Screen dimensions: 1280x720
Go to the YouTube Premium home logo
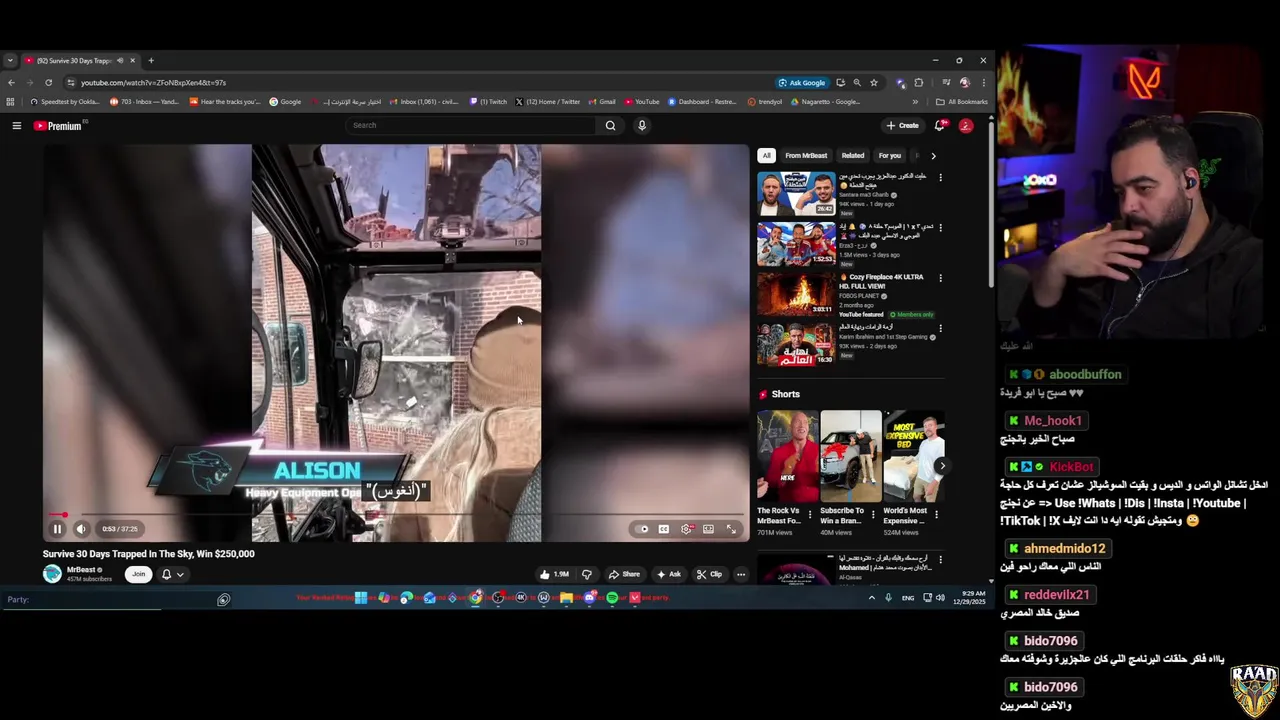[x=58, y=126]
